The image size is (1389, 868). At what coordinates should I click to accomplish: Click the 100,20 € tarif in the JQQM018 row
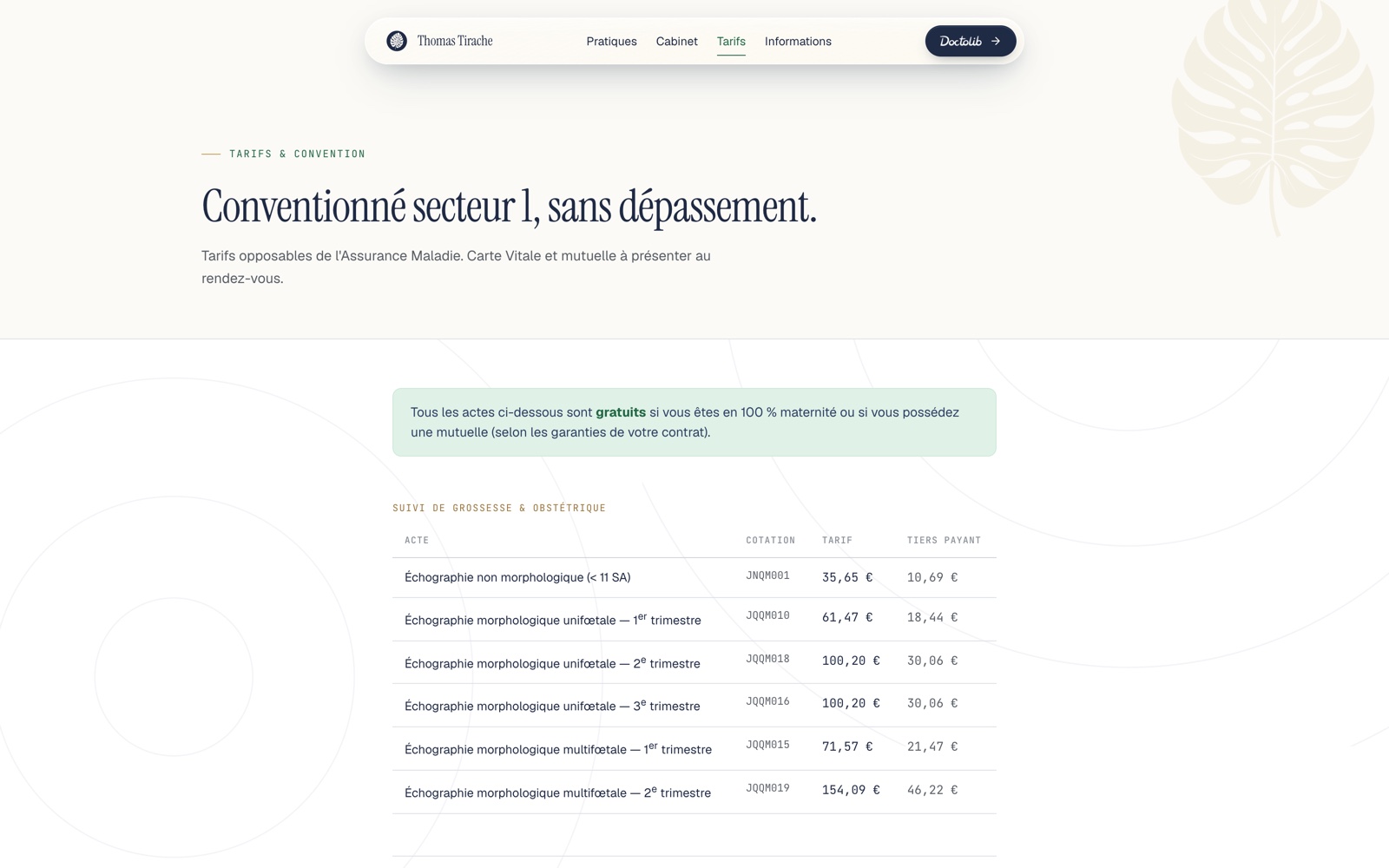pos(851,661)
